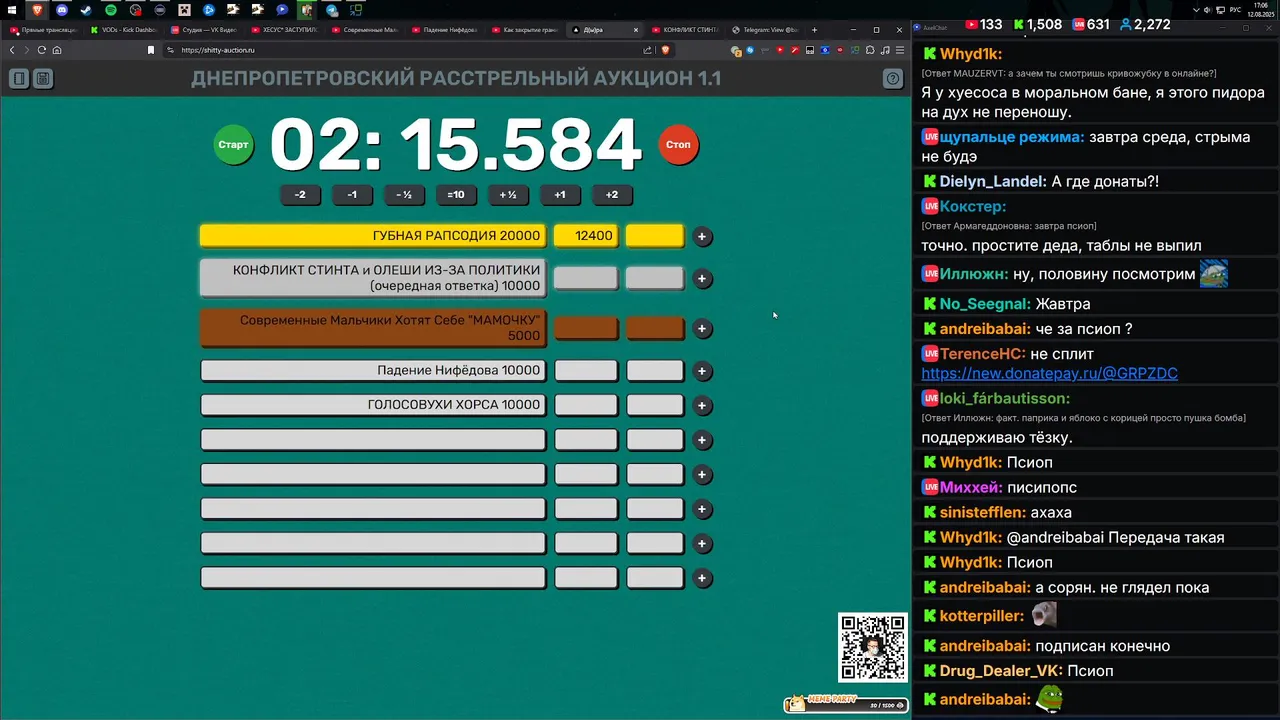Screen dimensions: 1280x720
Task: Click plus on ГУБНАЯ РАПСОДИЯ row
Action: click(x=702, y=237)
